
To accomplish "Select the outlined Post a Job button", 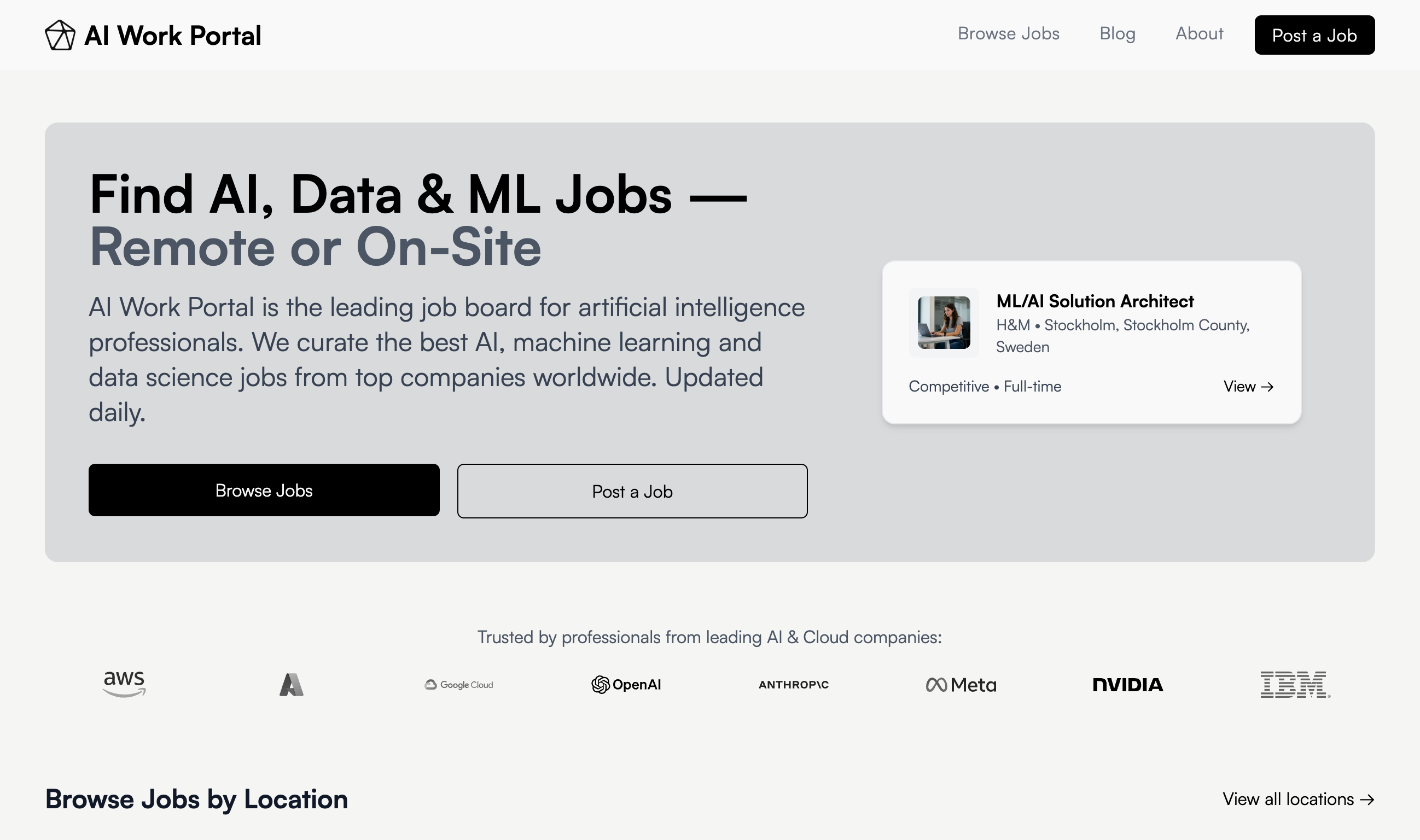I will coord(632,491).
